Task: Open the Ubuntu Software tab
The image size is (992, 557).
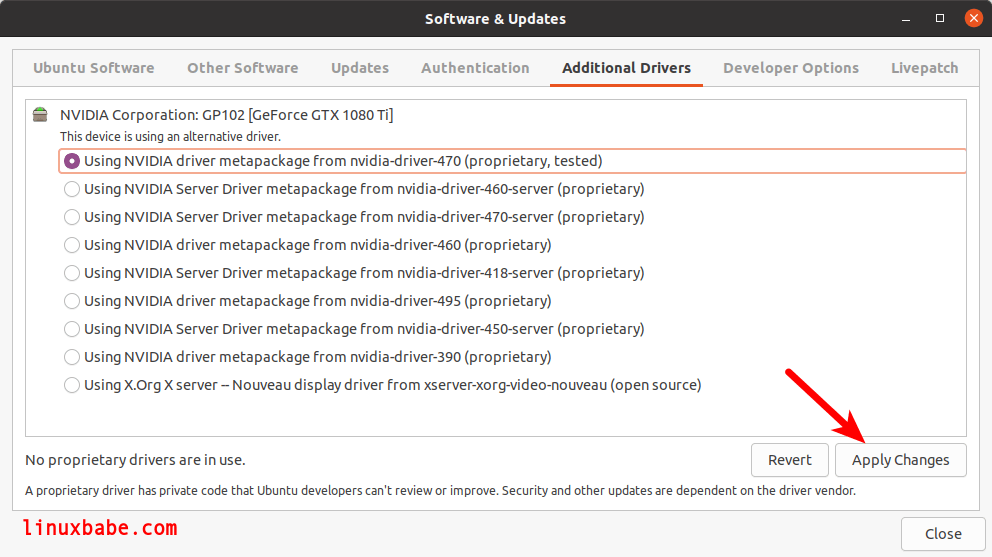Action: [x=94, y=68]
